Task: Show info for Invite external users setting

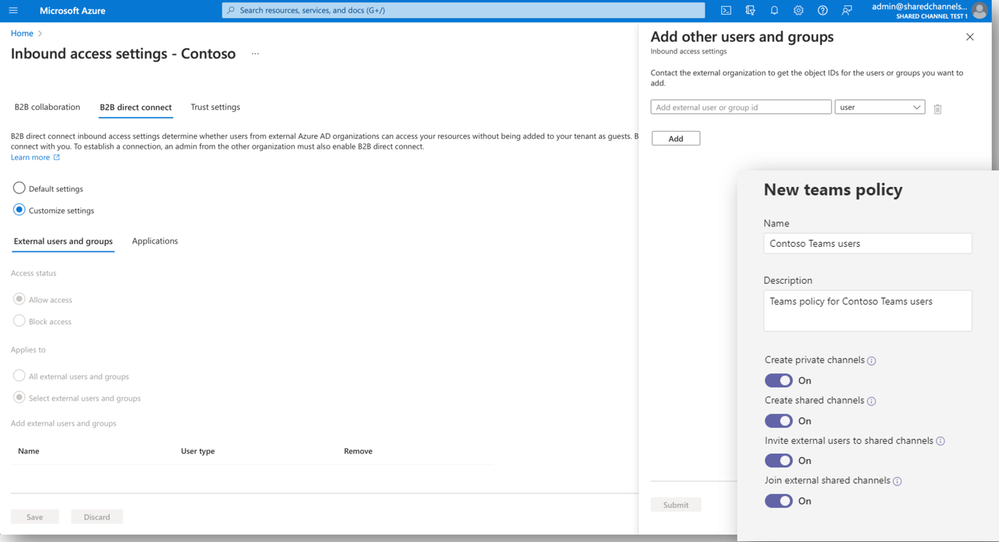Action: (940, 441)
